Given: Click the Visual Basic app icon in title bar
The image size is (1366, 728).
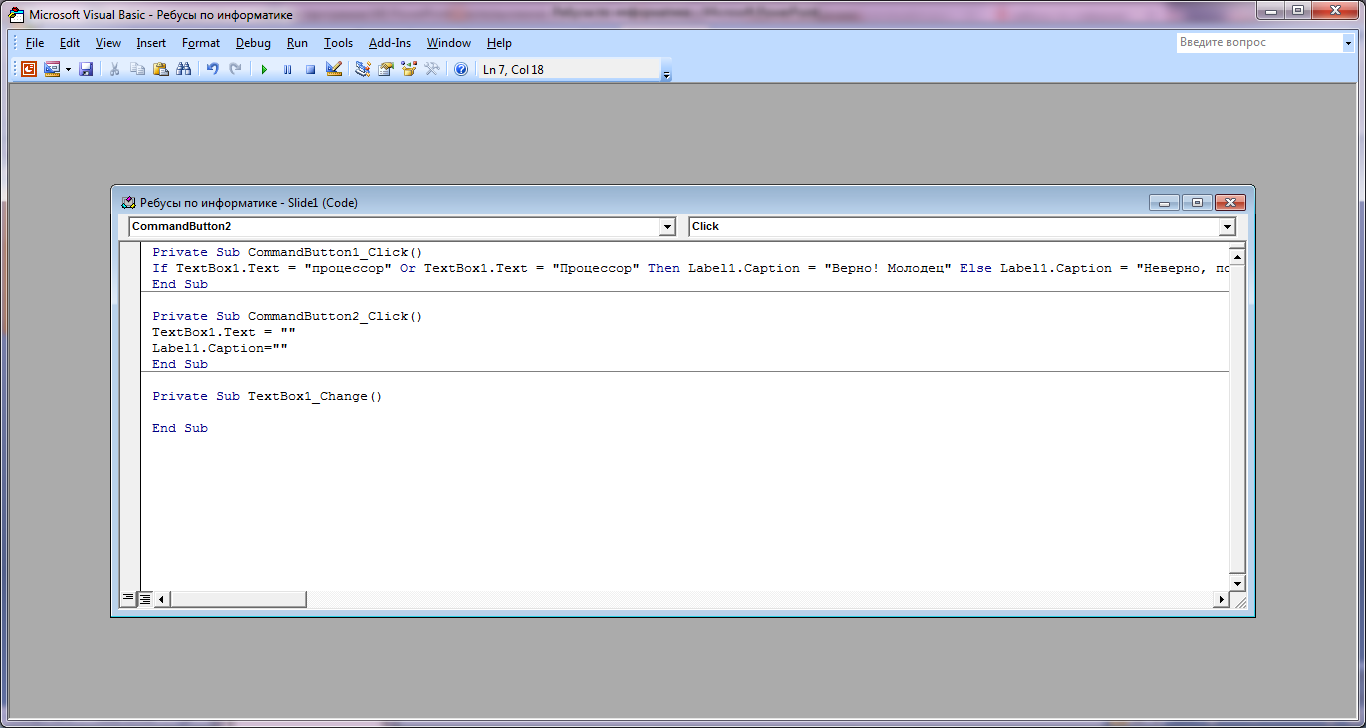Looking at the screenshot, I should pyautogui.click(x=17, y=15).
